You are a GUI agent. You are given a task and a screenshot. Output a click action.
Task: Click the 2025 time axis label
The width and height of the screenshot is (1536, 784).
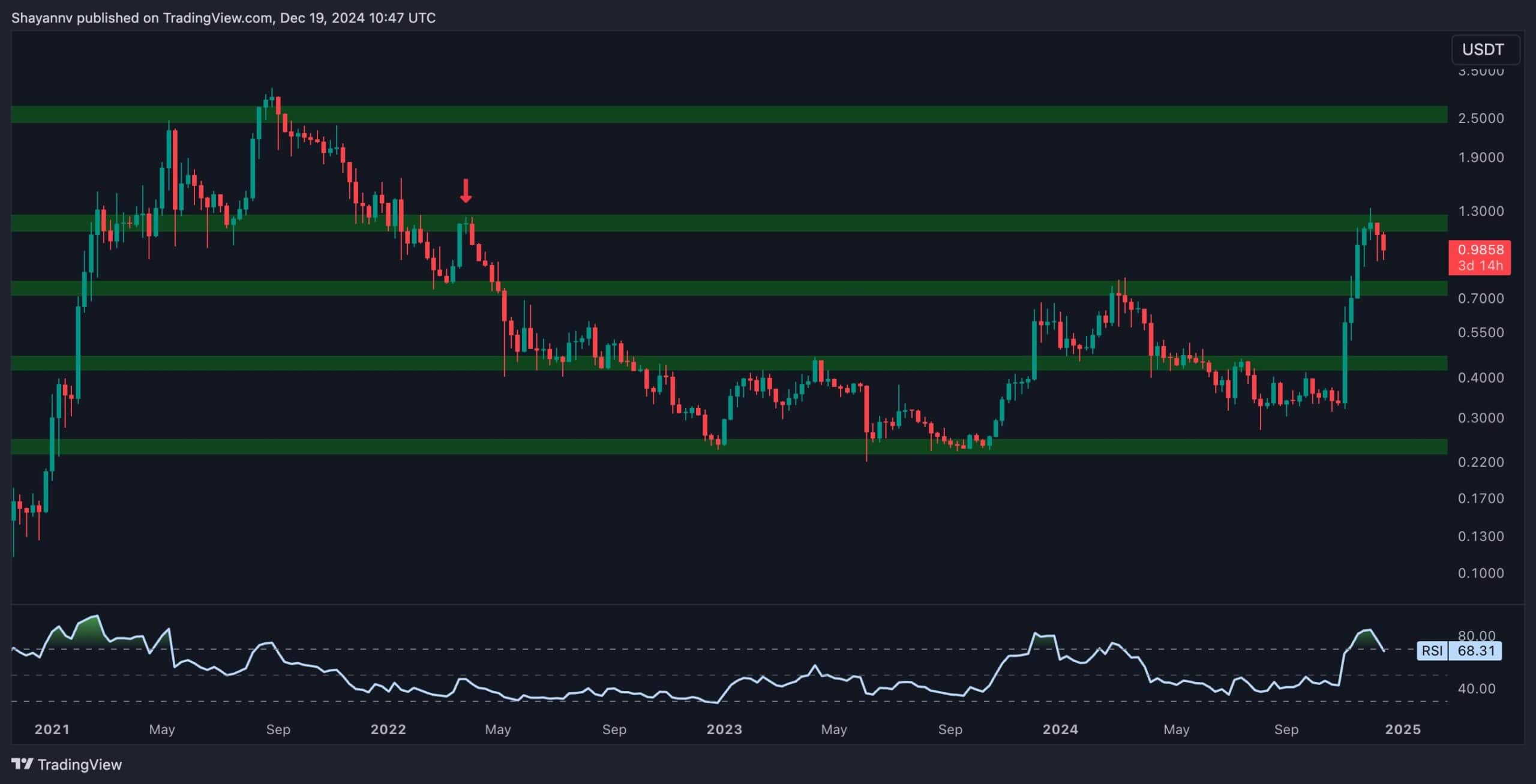click(1403, 729)
